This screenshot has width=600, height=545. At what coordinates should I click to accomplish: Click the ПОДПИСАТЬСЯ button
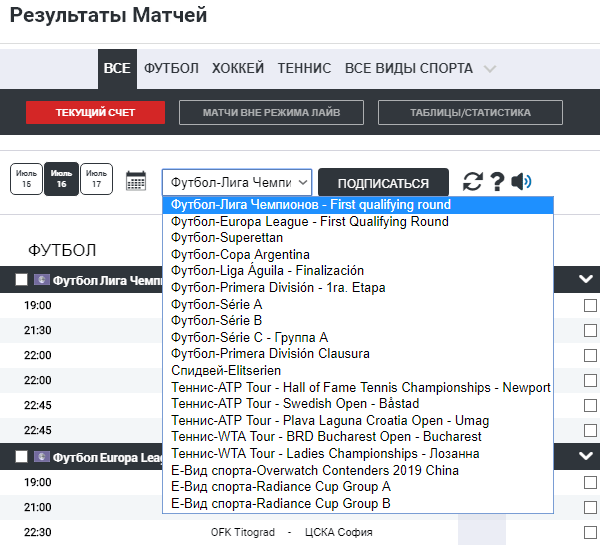click(383, 183)
